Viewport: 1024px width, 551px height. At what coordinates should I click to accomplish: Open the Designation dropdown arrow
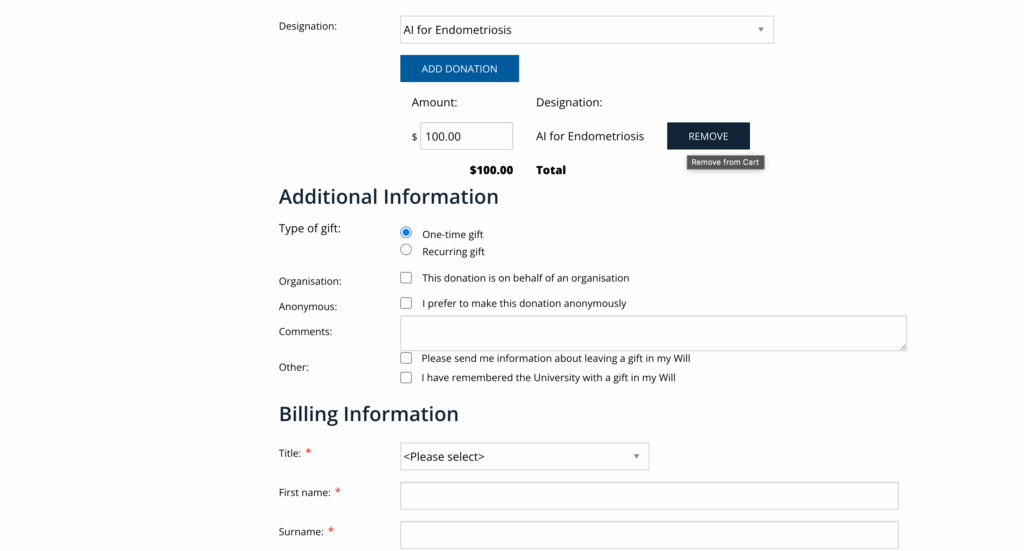click(760, 29)
